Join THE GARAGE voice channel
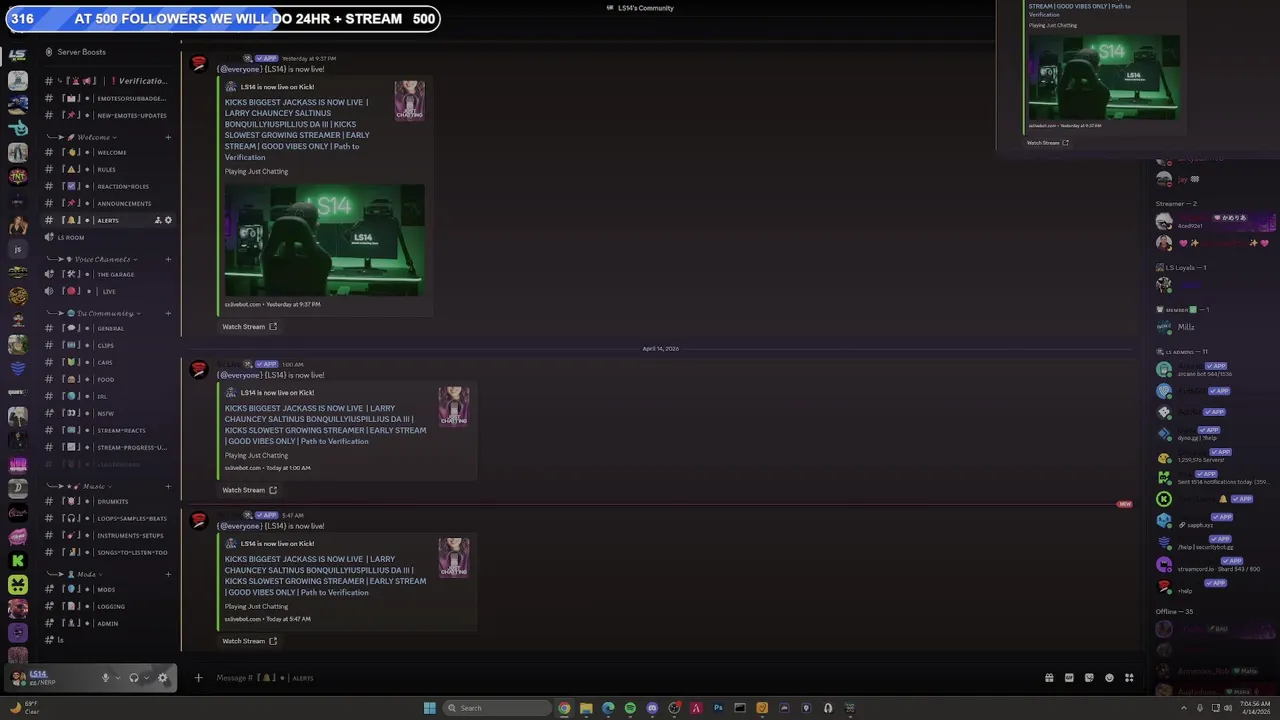This screenshot has height=720, width=1280. pos(108,274)
